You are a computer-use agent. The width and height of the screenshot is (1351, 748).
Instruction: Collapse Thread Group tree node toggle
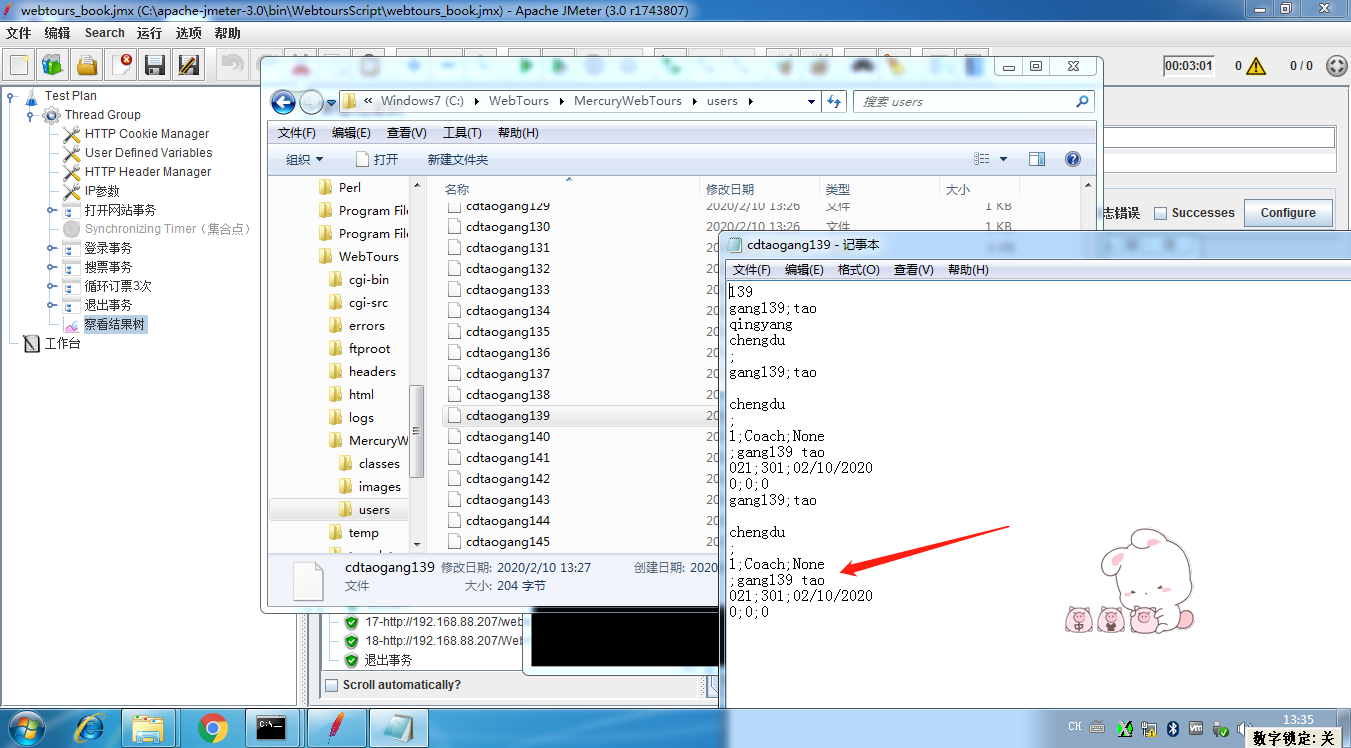tap(31, 116)
